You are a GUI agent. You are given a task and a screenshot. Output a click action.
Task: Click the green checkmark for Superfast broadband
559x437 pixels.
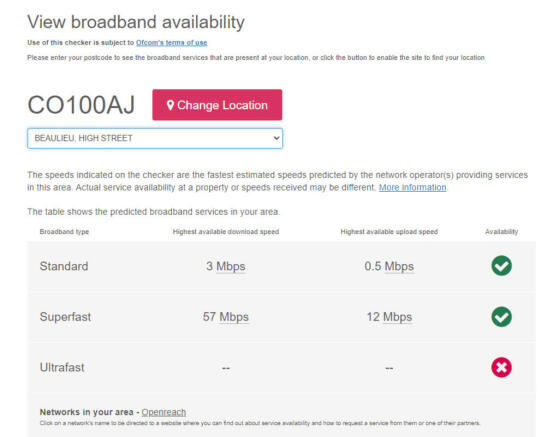501,317
